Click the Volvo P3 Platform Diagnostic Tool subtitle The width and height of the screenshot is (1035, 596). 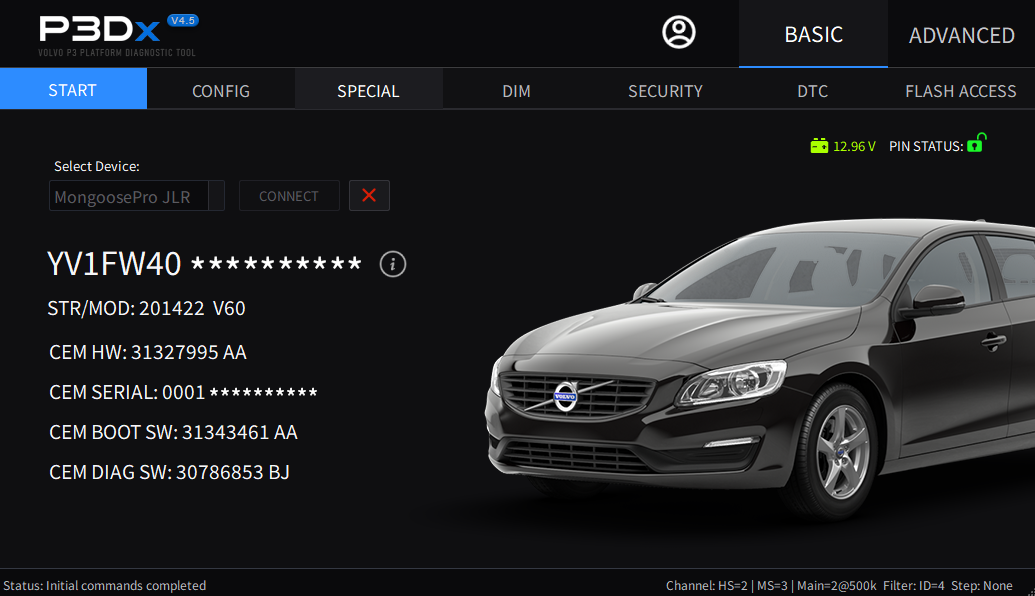tap(117, 53)
